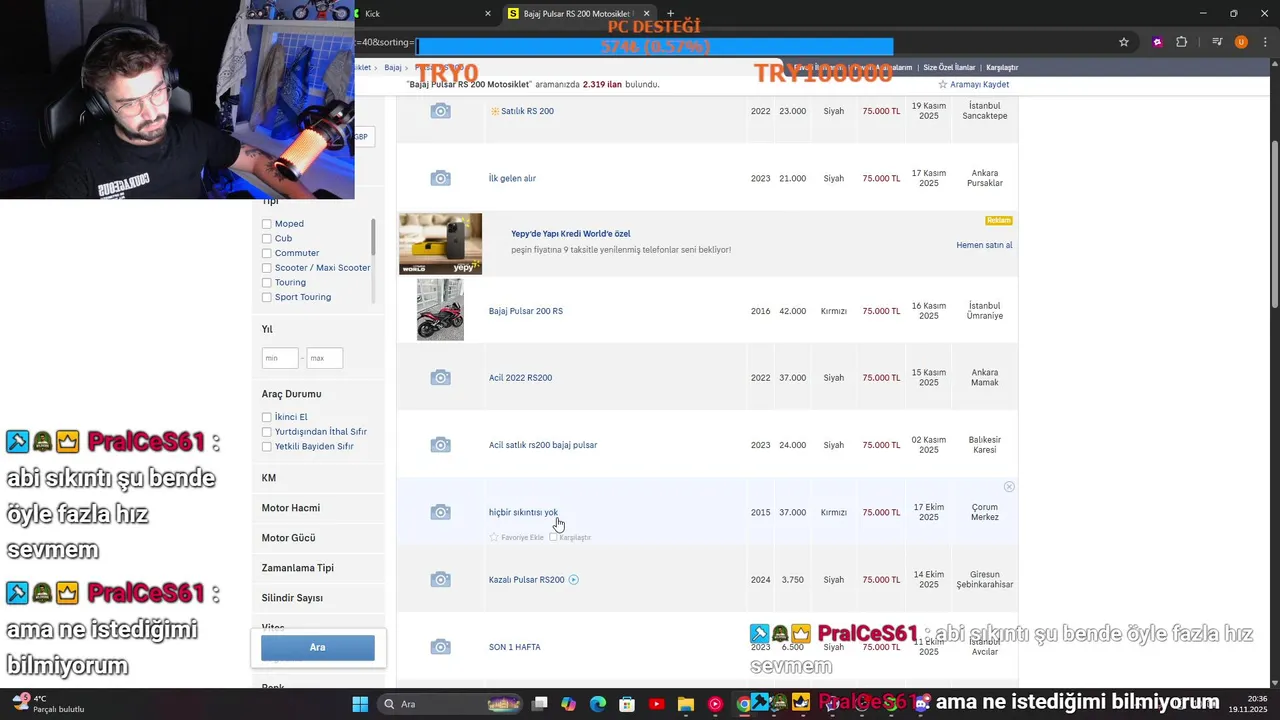Launch Copilot from the taskbar
Viewport: 1280px width, 720px height.
click(x=569, y=704)
